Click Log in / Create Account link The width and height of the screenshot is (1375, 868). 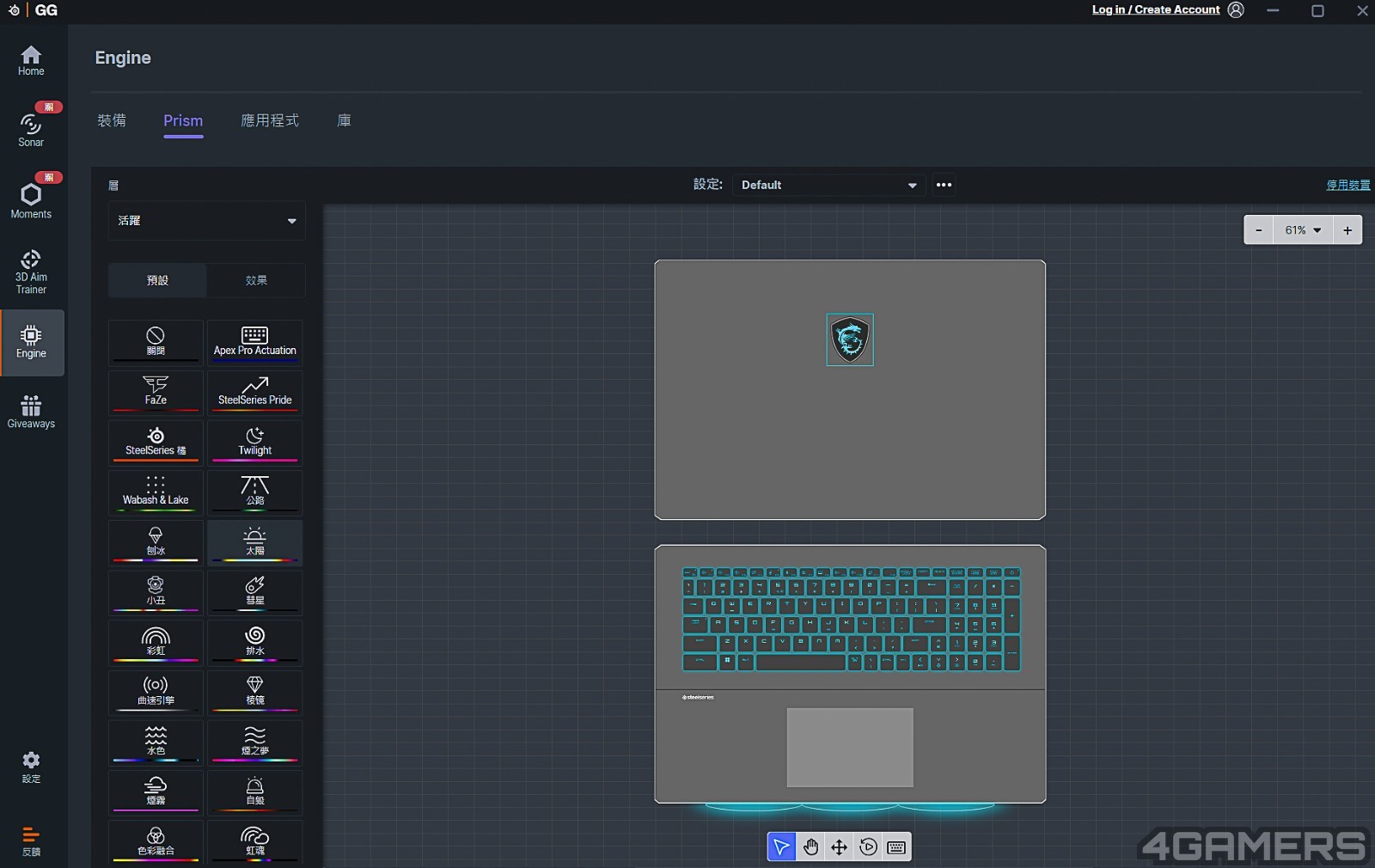click(1156, 9)
